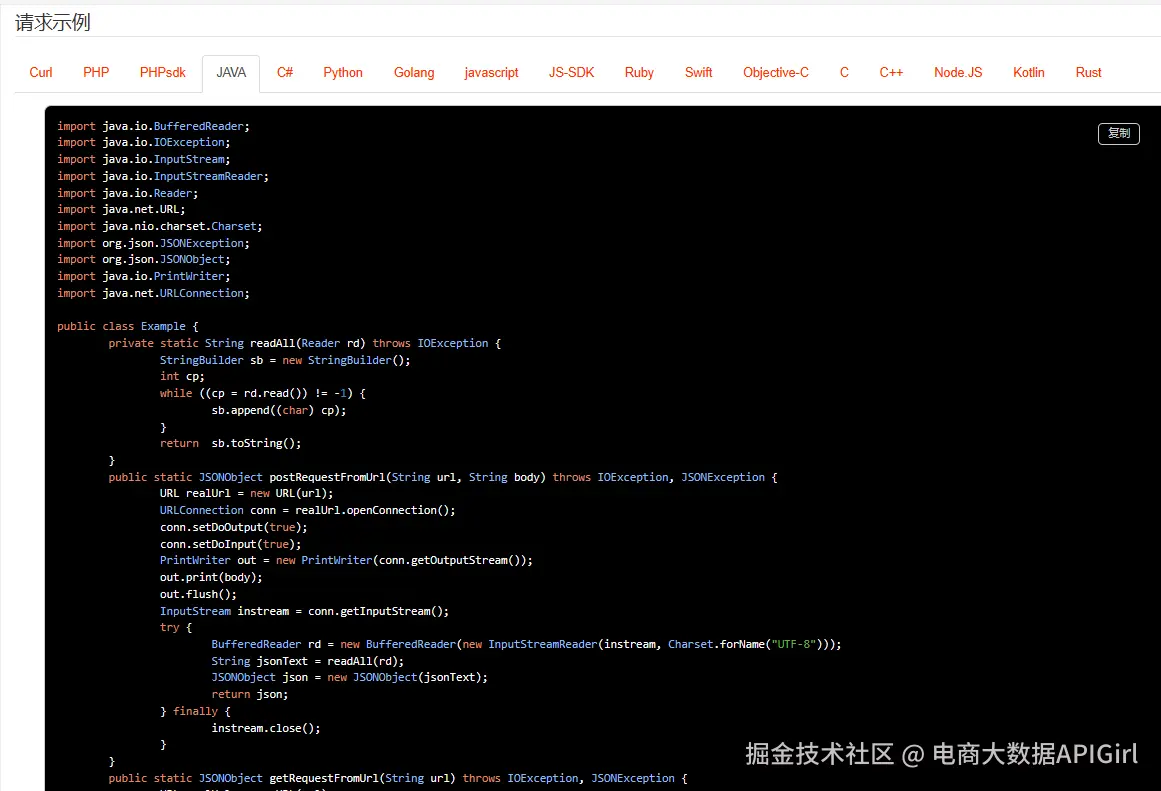
Task: Click 'String jsonText = readAll(rd);' line
Action: [x=307, y=661]
